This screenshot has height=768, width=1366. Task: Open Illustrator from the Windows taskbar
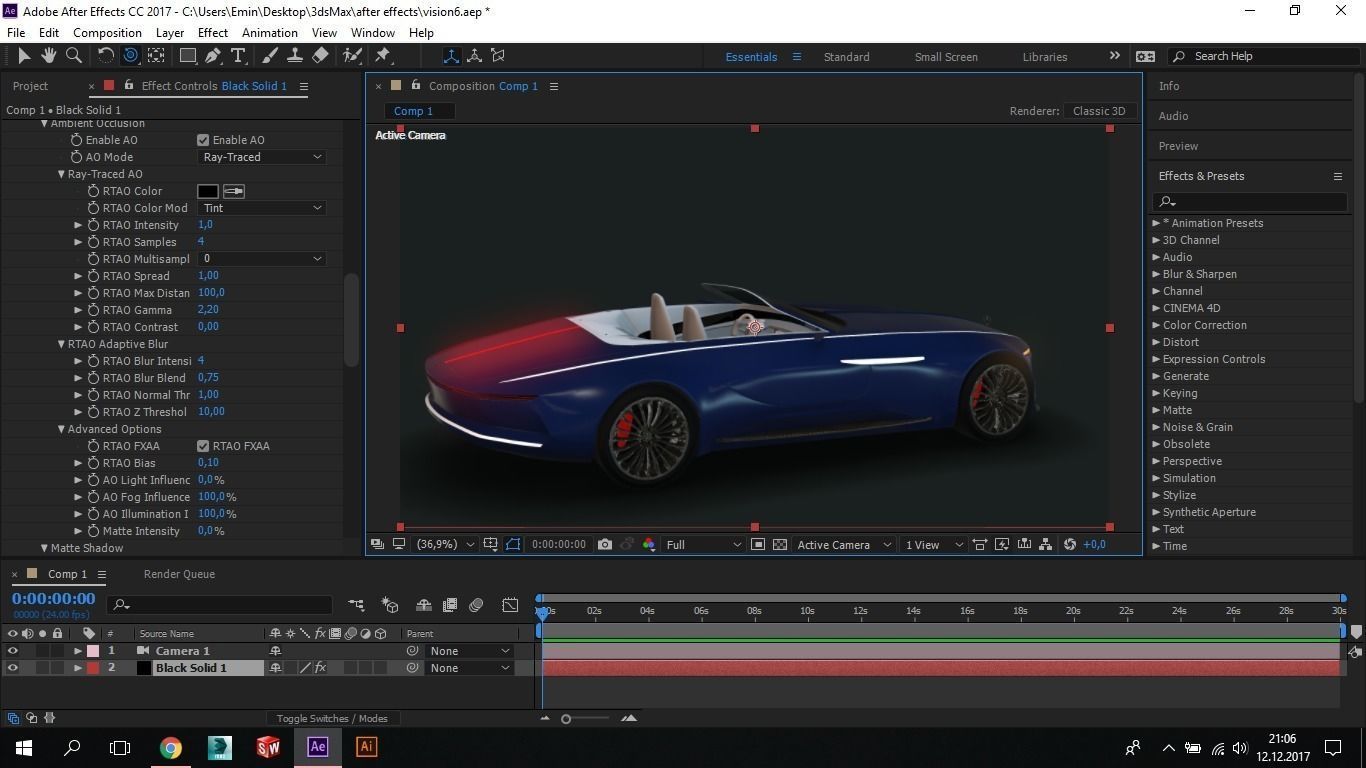[366, 747]
